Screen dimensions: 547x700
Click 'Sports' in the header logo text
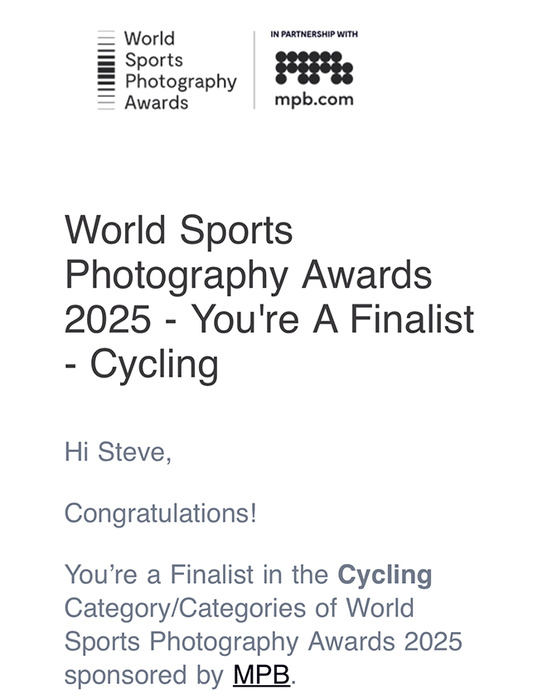click(x=154, y=61)
